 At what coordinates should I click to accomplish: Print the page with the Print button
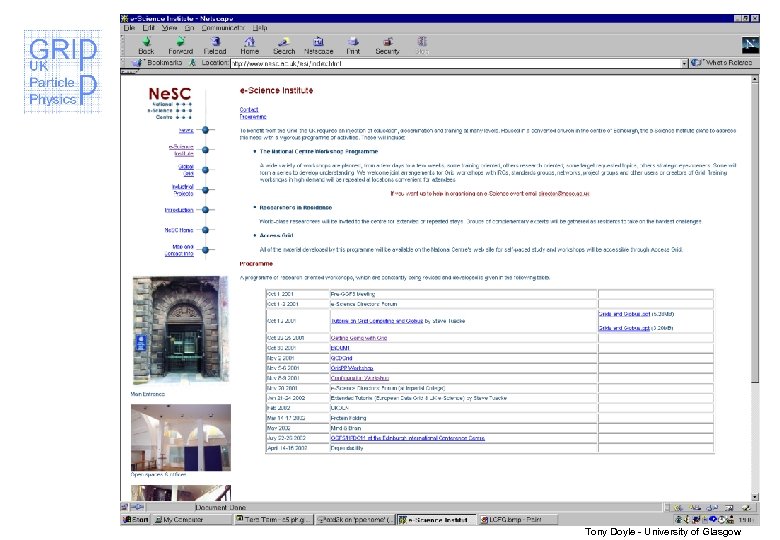[x=353, y=45]
